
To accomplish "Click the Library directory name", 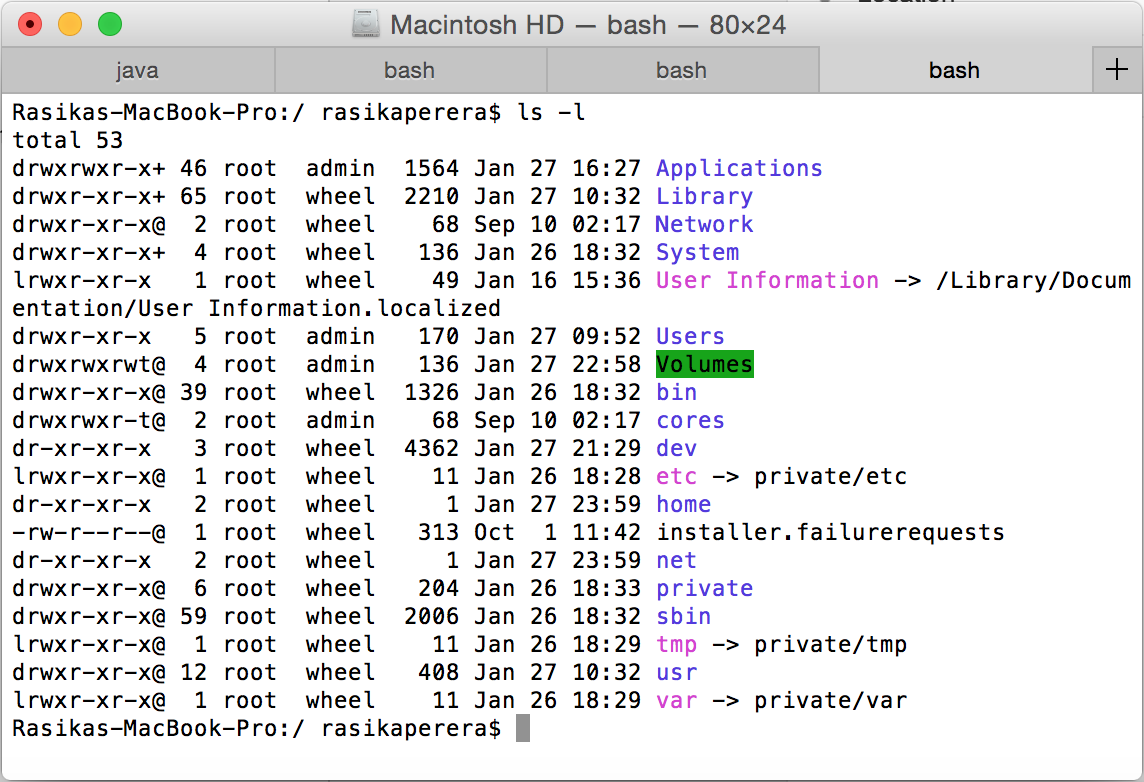I will point(704,196).
